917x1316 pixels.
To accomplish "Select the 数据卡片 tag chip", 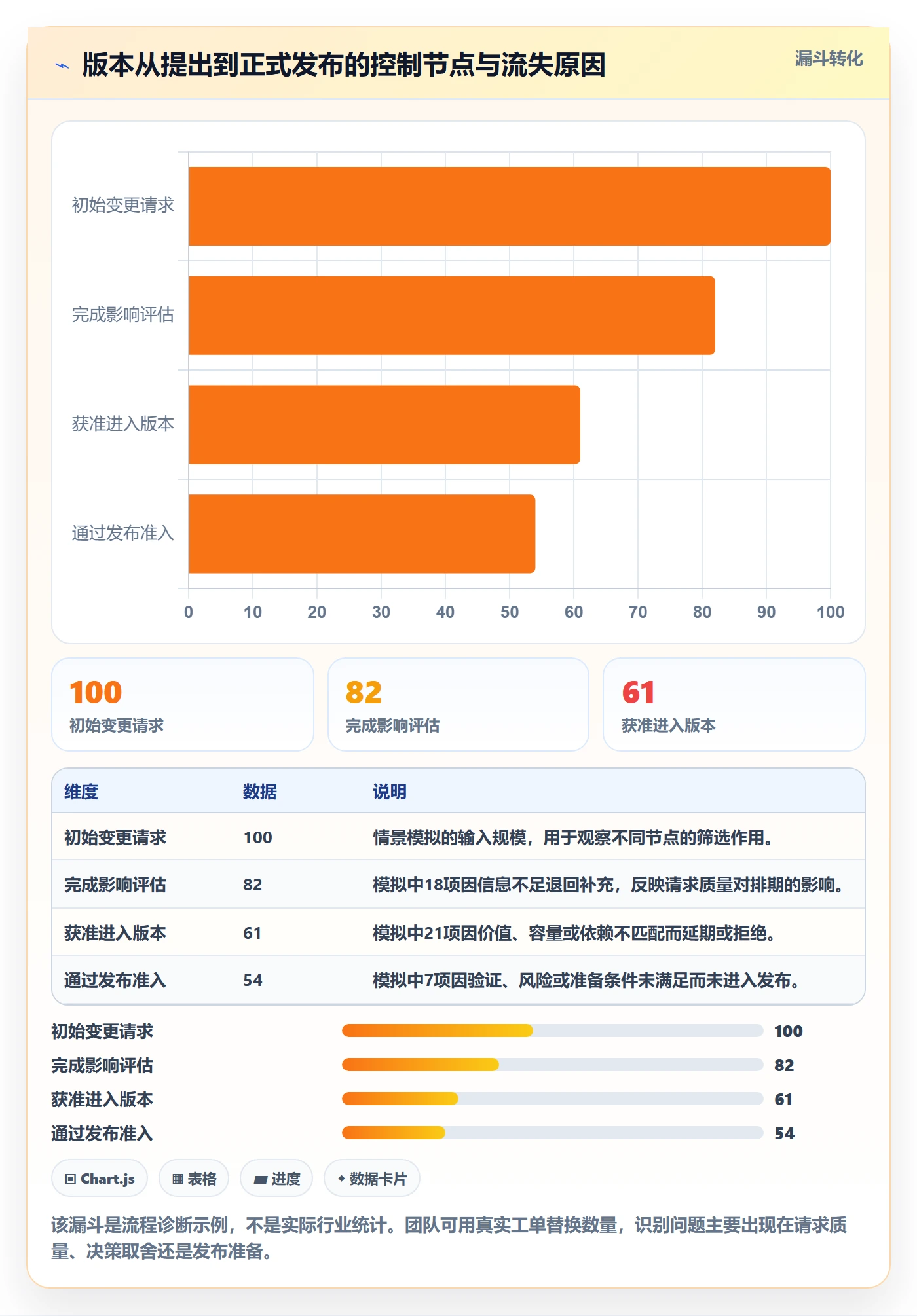I will [372, 1179].
